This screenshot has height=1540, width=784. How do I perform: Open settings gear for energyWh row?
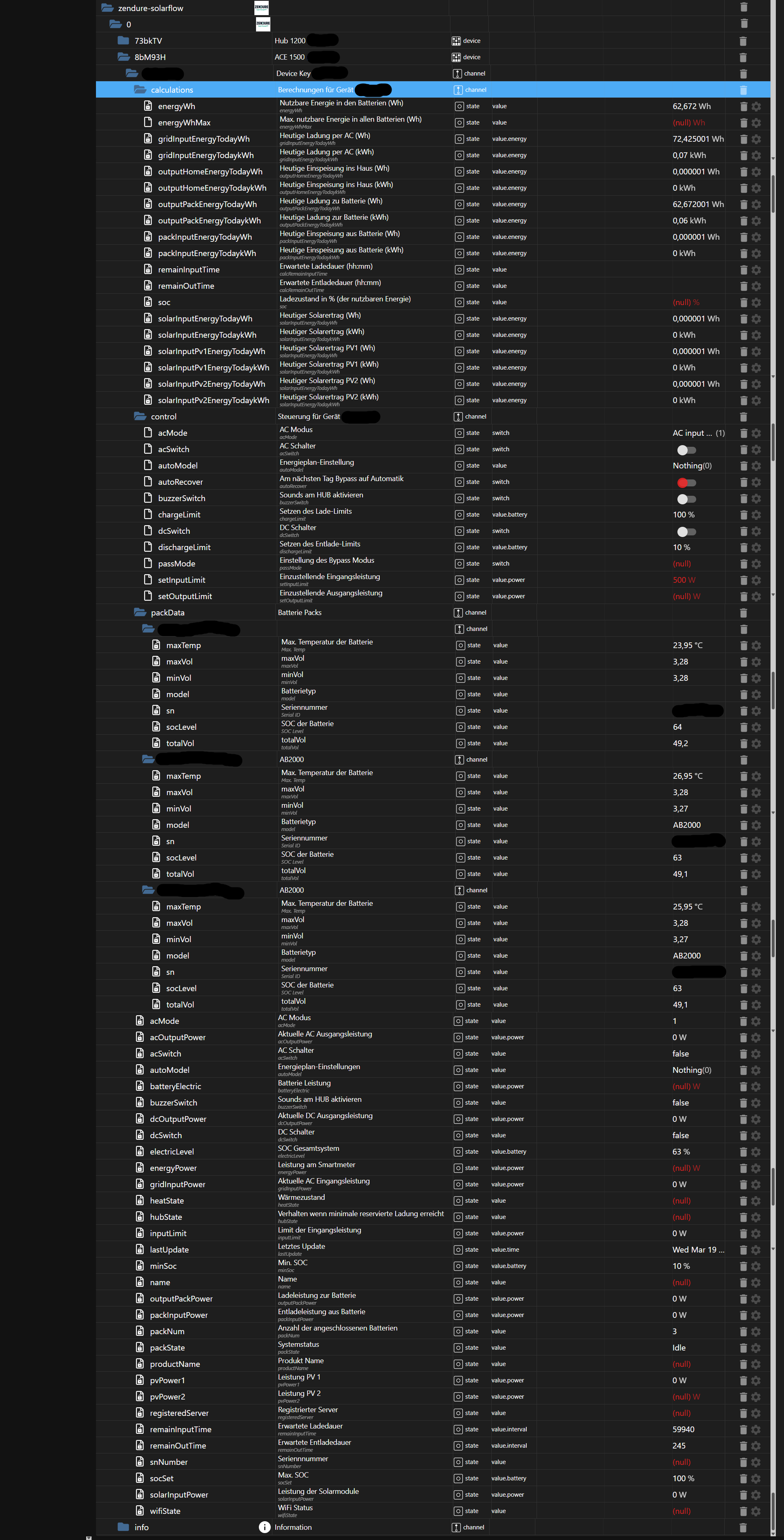click(x=756, y=107)
